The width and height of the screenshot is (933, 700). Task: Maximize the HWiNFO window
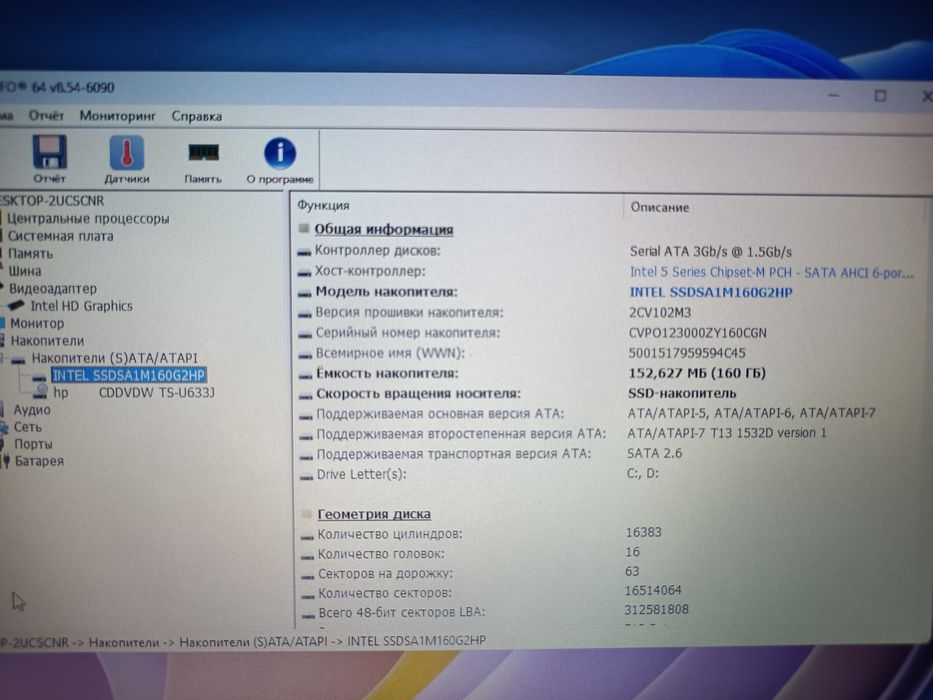click(880, 95)
